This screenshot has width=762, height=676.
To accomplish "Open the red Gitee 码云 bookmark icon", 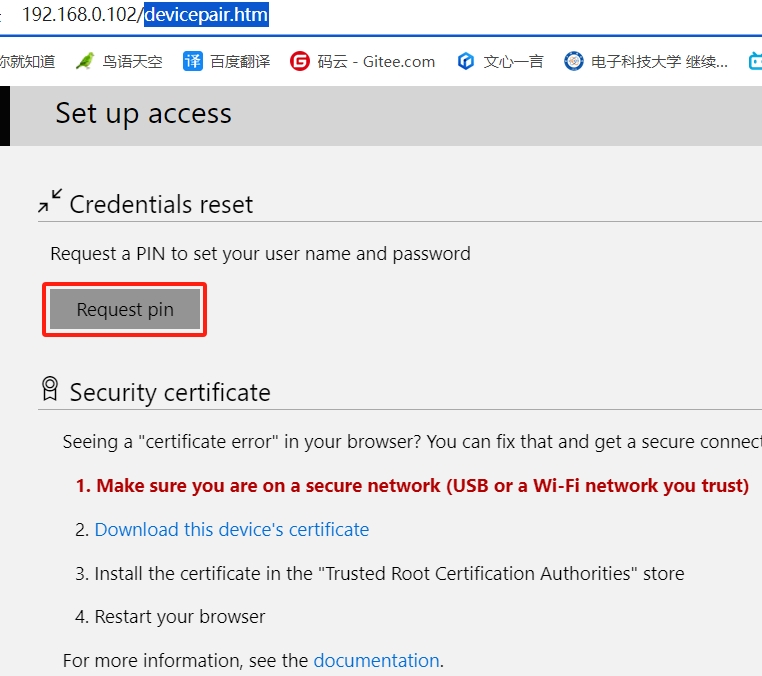I will [300, 61].
